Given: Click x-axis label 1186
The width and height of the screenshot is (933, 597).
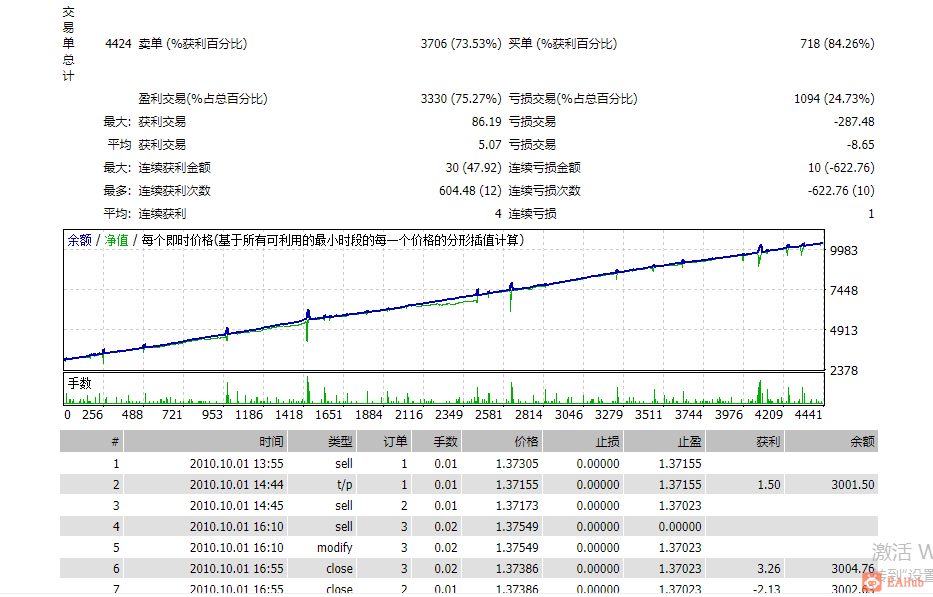Looking at the screenshot, I should pos(249,414).
